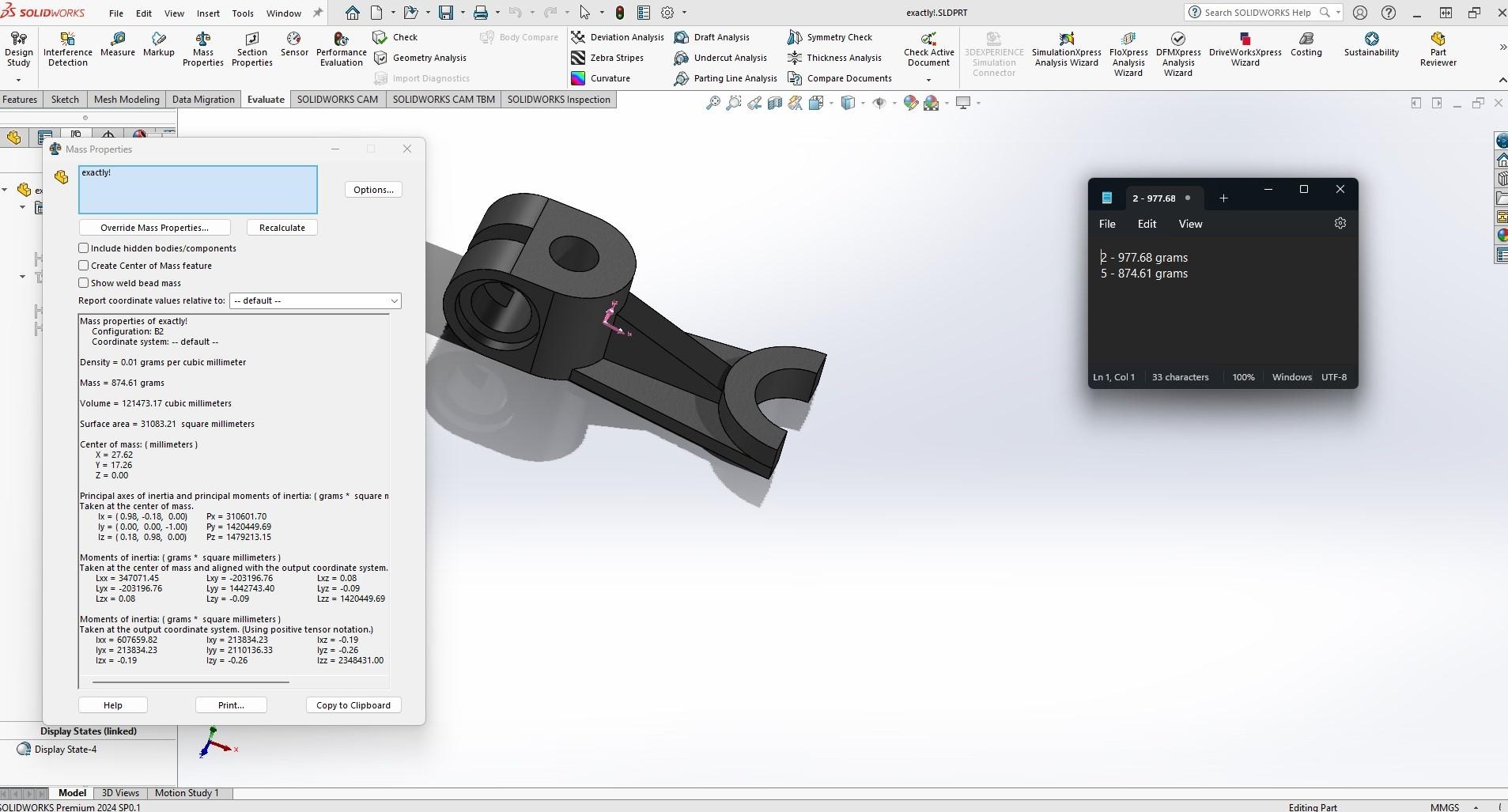Open the Report coordinate values dropdown
The width and height of the screenshot is (1508, 812).
(x=316, y=301)
